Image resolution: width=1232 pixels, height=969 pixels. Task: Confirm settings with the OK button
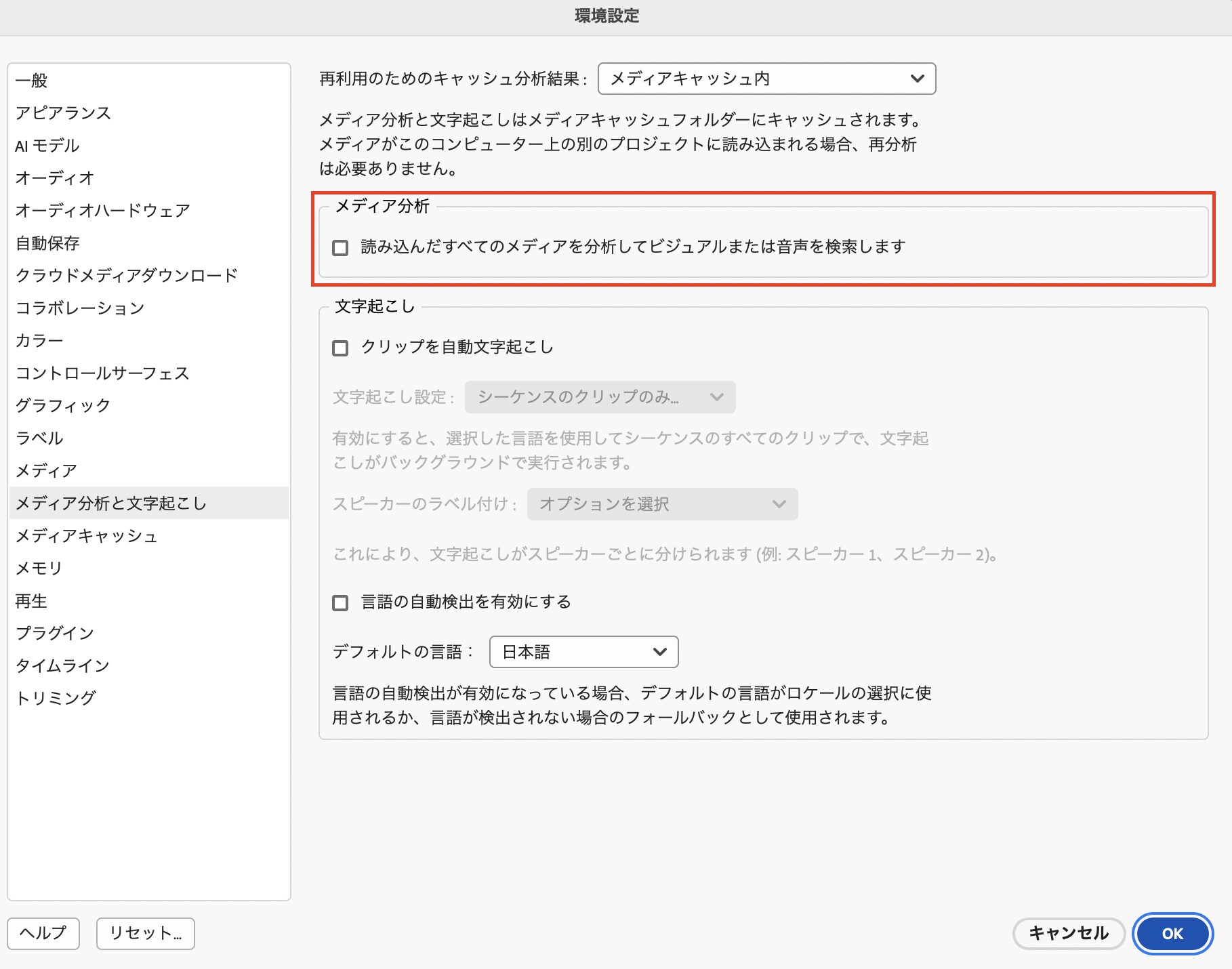1172,933
